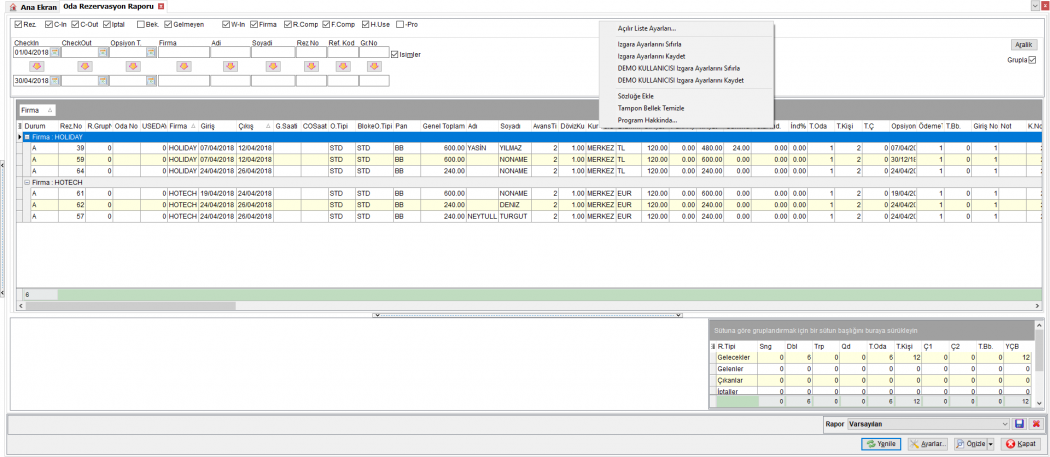Open the grid column chooser in main table
The width and height of the screenshot is (1050, 457).
(x=20, y=126)
